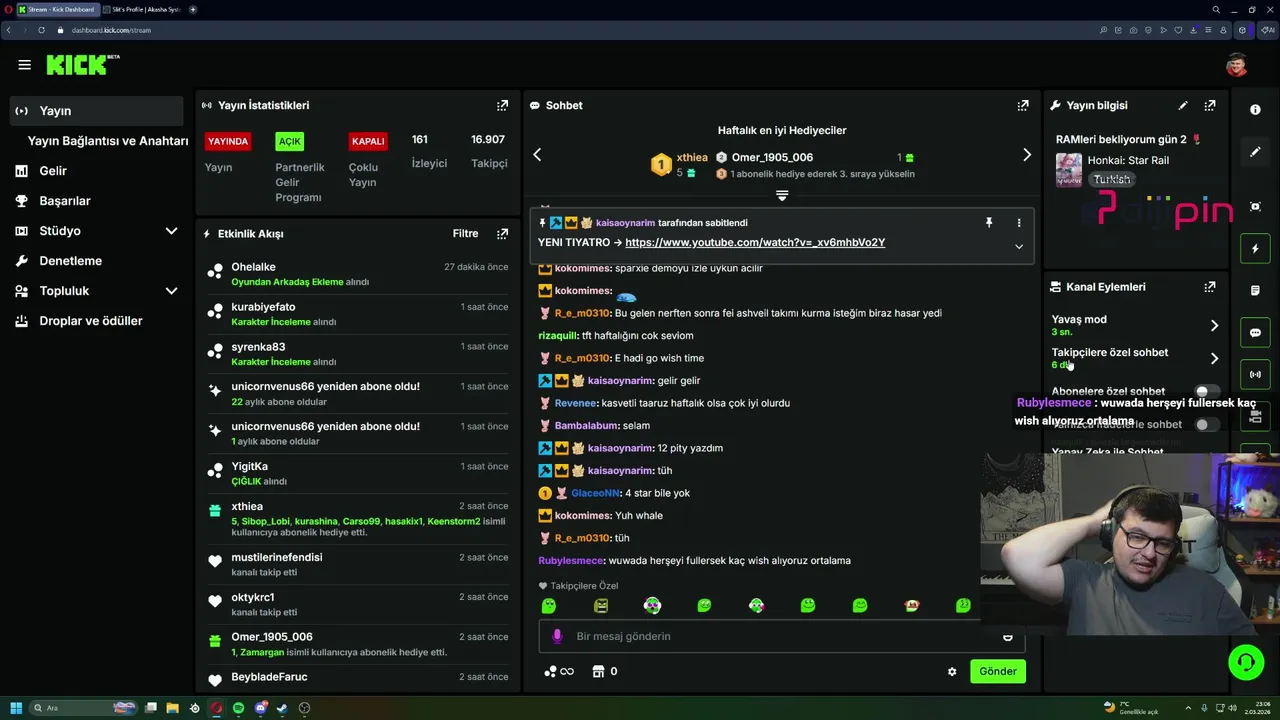This screenshot has width=1280, height=720.
Task: Click the pencil icon in right toolbar
Action: point(1255,152)
